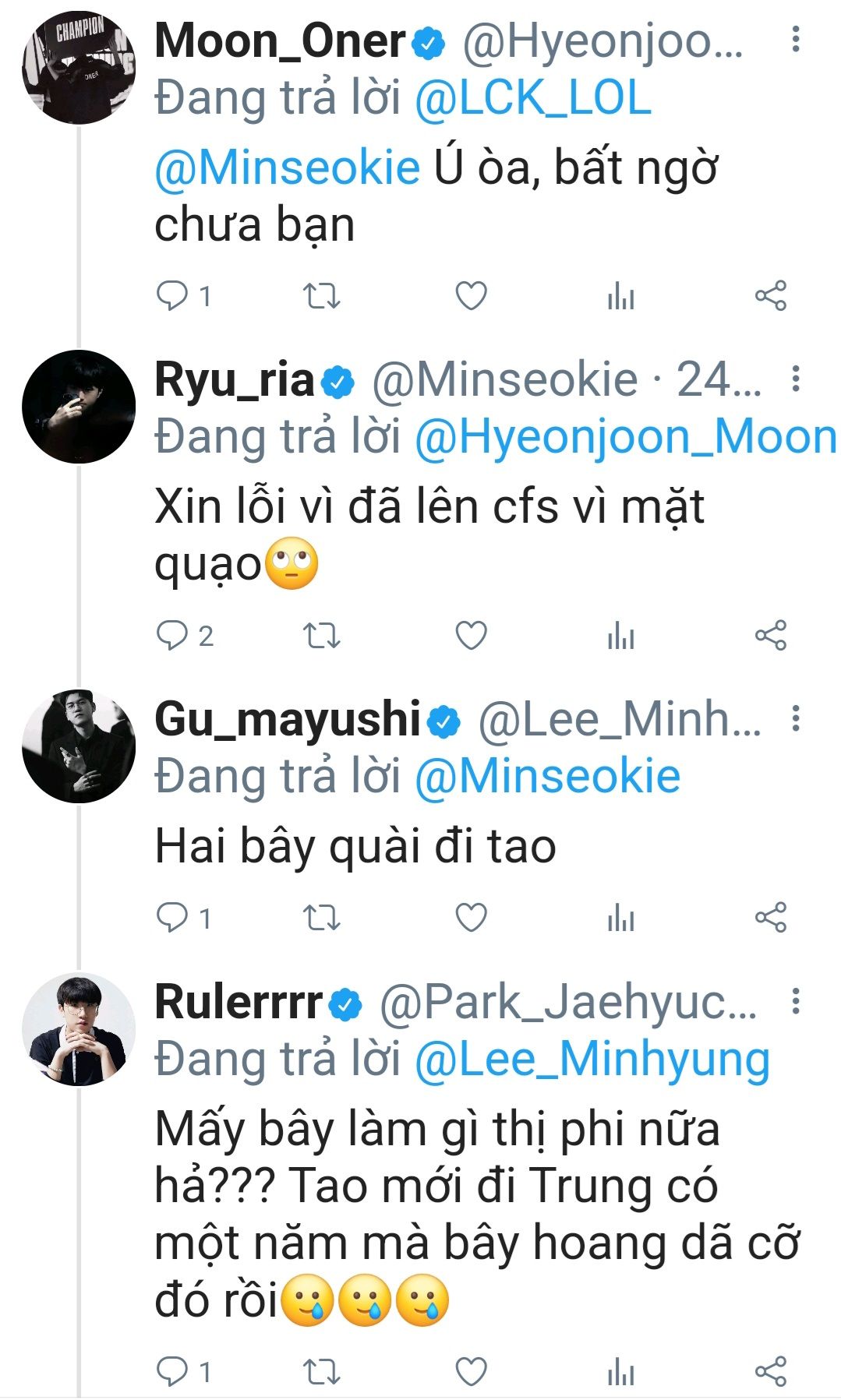The width and height of the screenshot is (841, 1400).
Task: View analytics for Rulerrrr's tweet
Action: 620,1371
